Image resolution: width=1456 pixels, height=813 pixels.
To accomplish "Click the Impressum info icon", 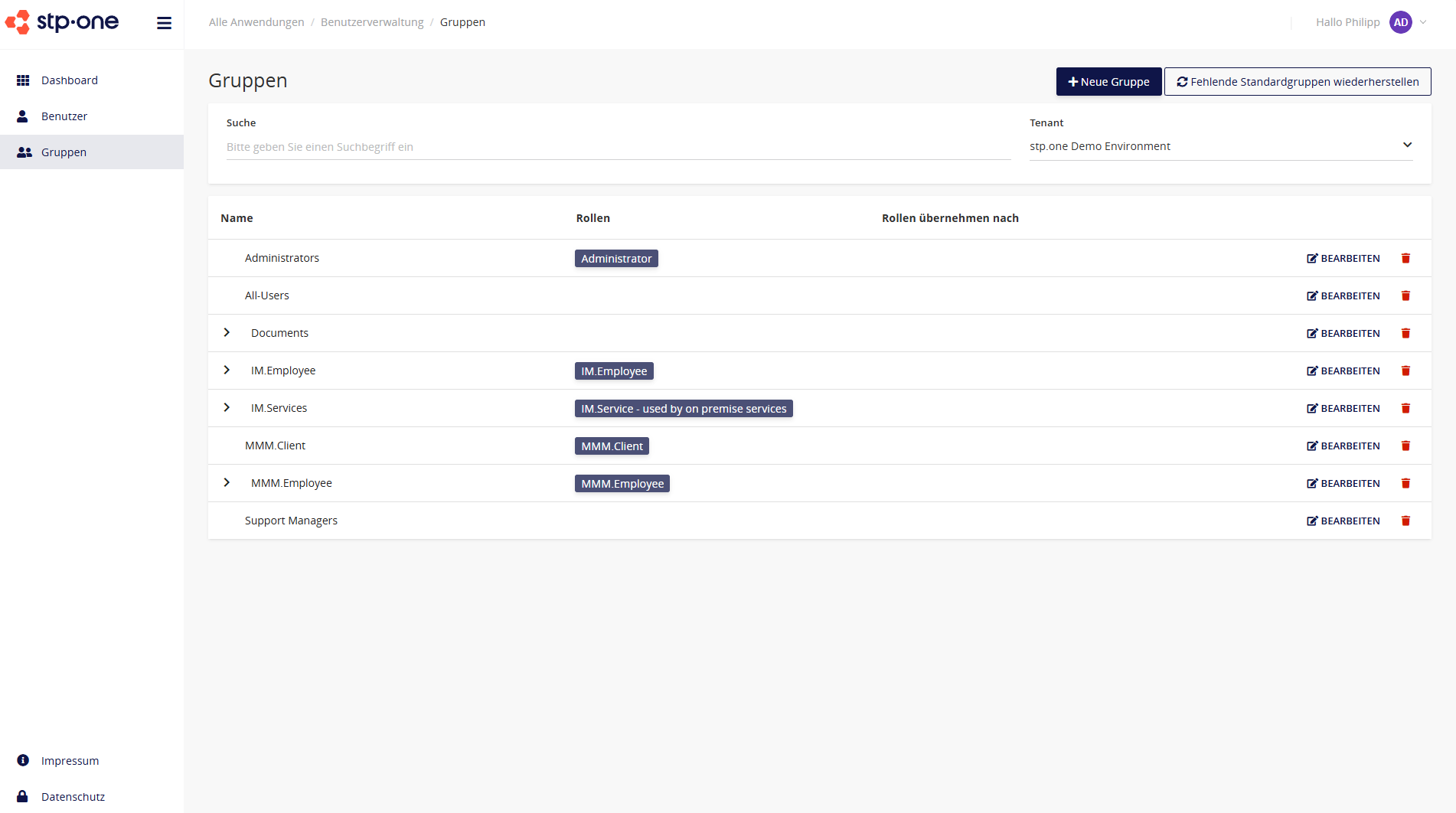I will pyautogui.click(x=23, y=759).
